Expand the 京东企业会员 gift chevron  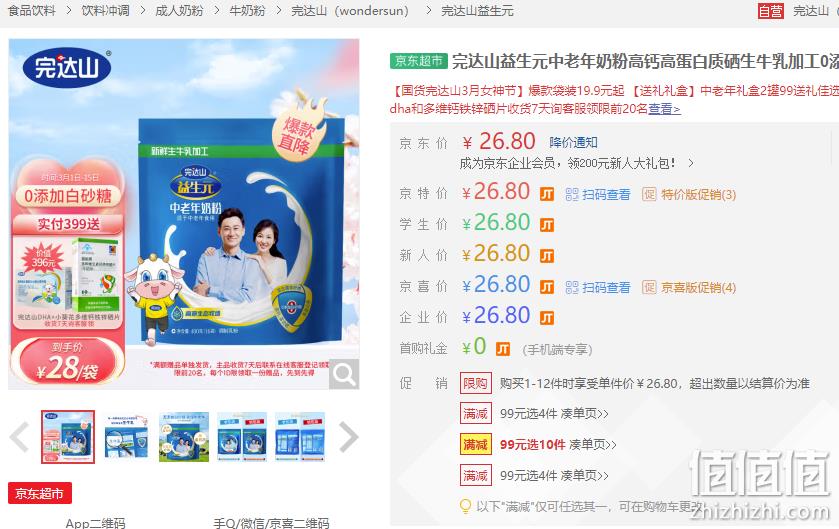(x=691, y=163)
